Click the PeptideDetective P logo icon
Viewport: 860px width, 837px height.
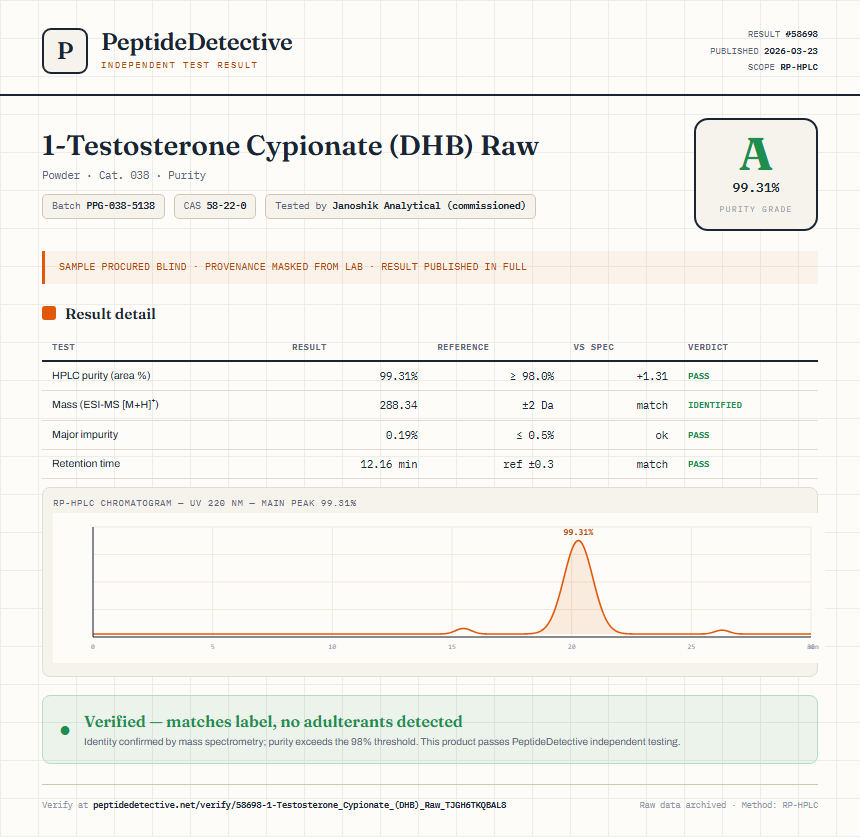click(x=65, y=51)
